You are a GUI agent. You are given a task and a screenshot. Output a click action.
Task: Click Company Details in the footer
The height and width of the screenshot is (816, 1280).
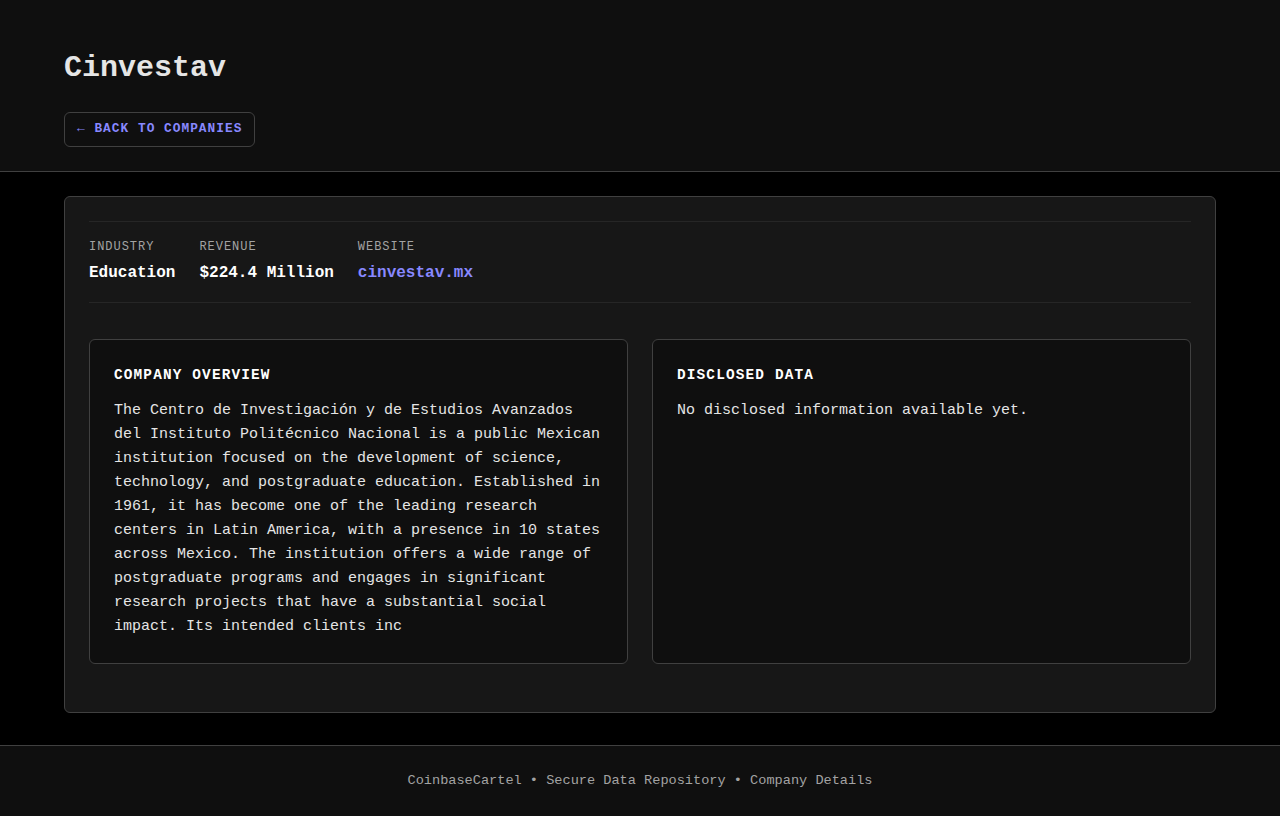pyautogui.click(x=810, y=780)
